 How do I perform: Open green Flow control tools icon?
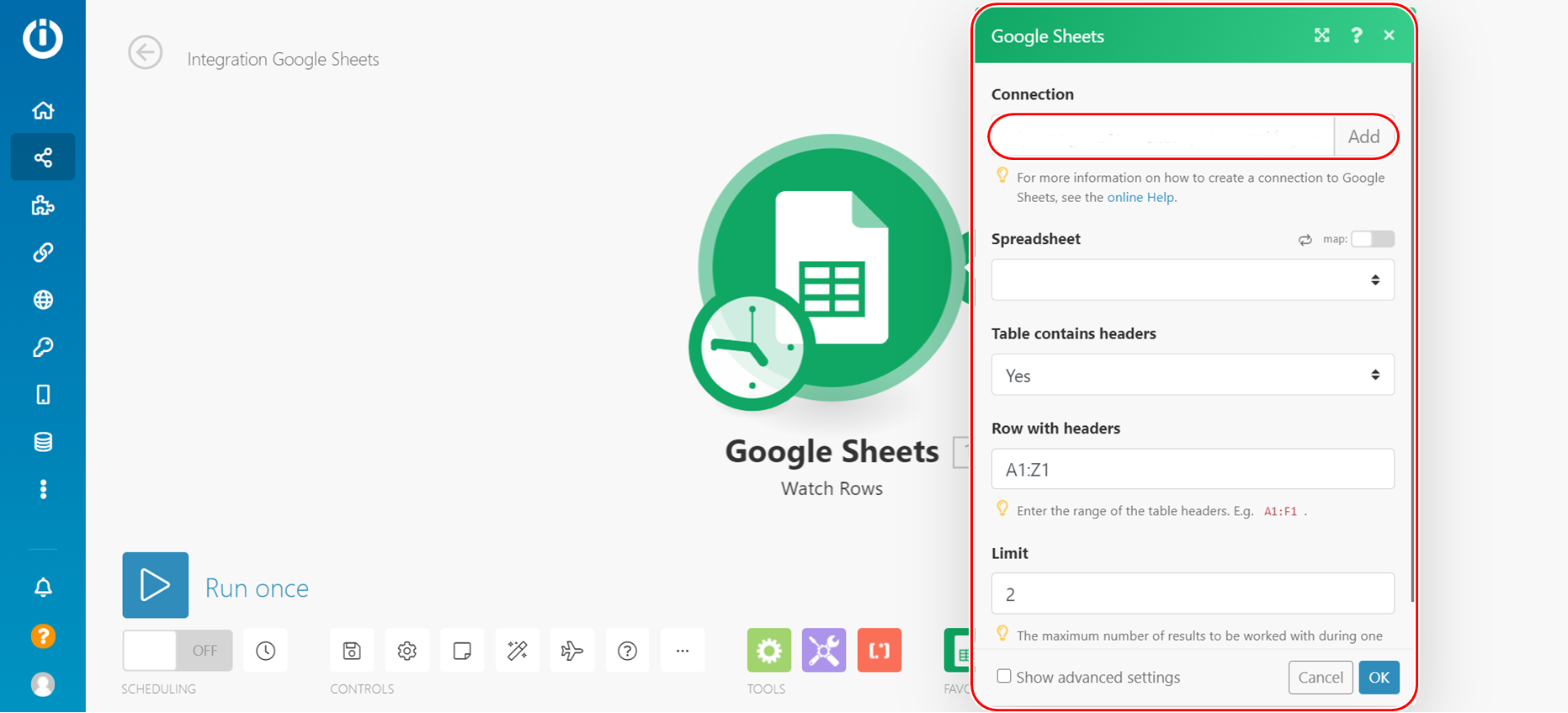(x=769, y=650)
